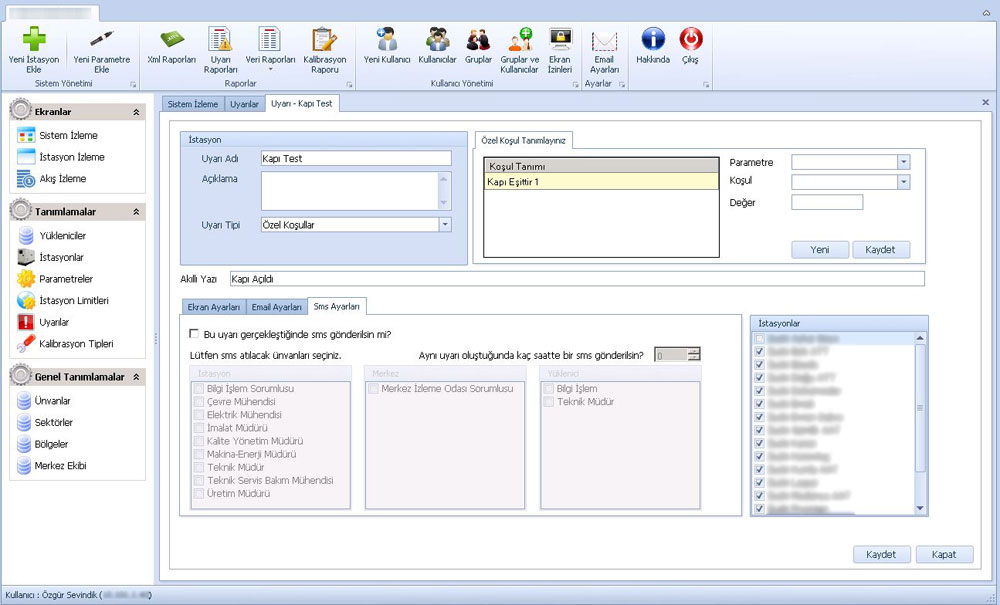Open Bölgeler in the sidebar
This screenshot has width=1000, height=605.
tap(51, 444)
